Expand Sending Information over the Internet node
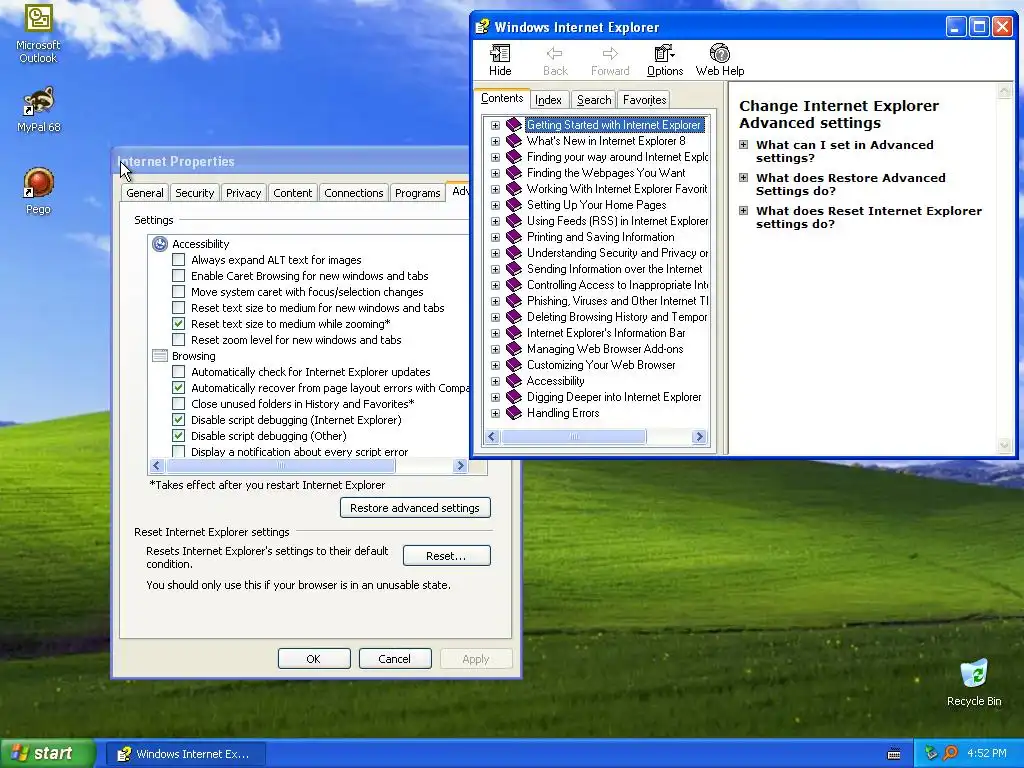The width and height of the screenshot is (1024, 768). [495, 269]
